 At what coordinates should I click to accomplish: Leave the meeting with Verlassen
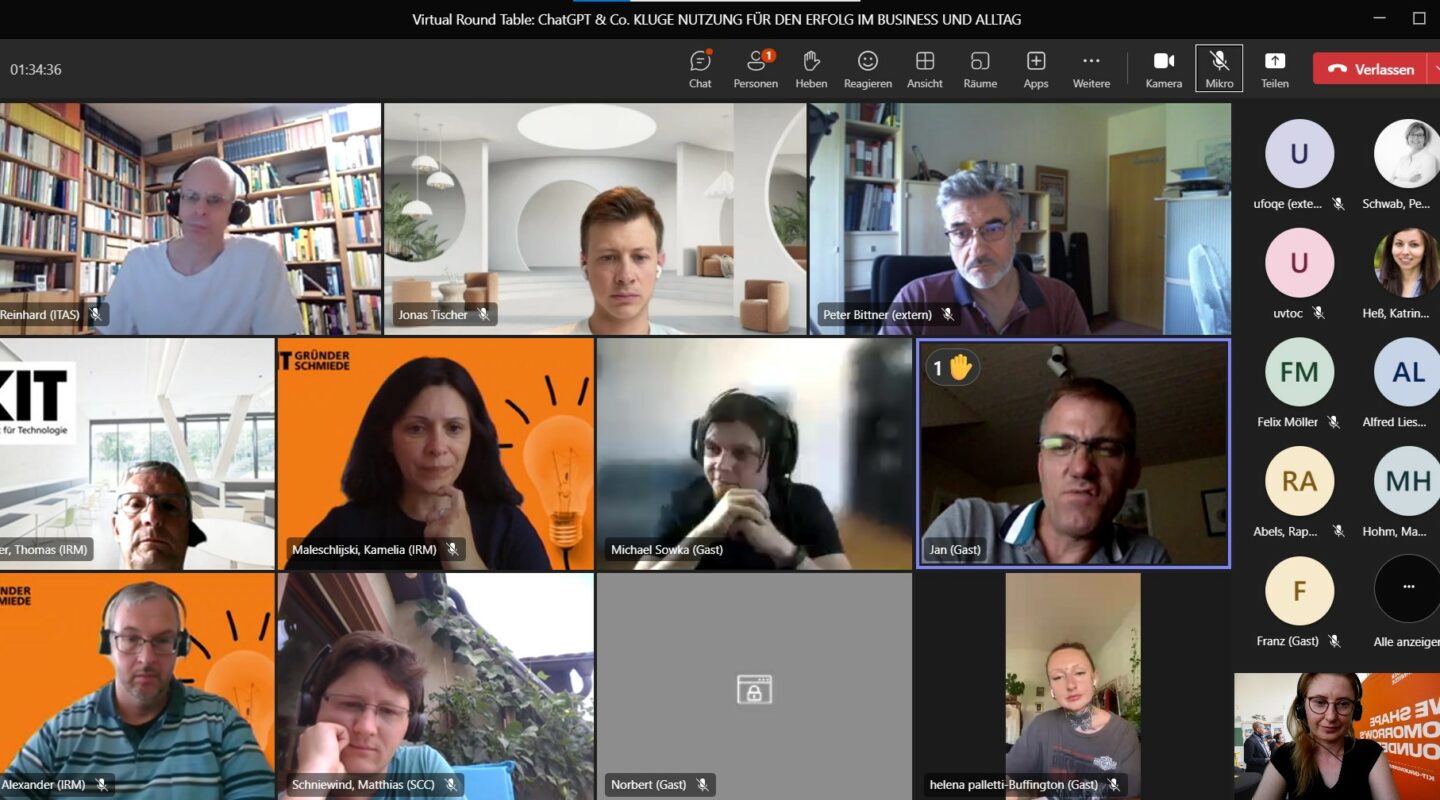point(1370,69)
